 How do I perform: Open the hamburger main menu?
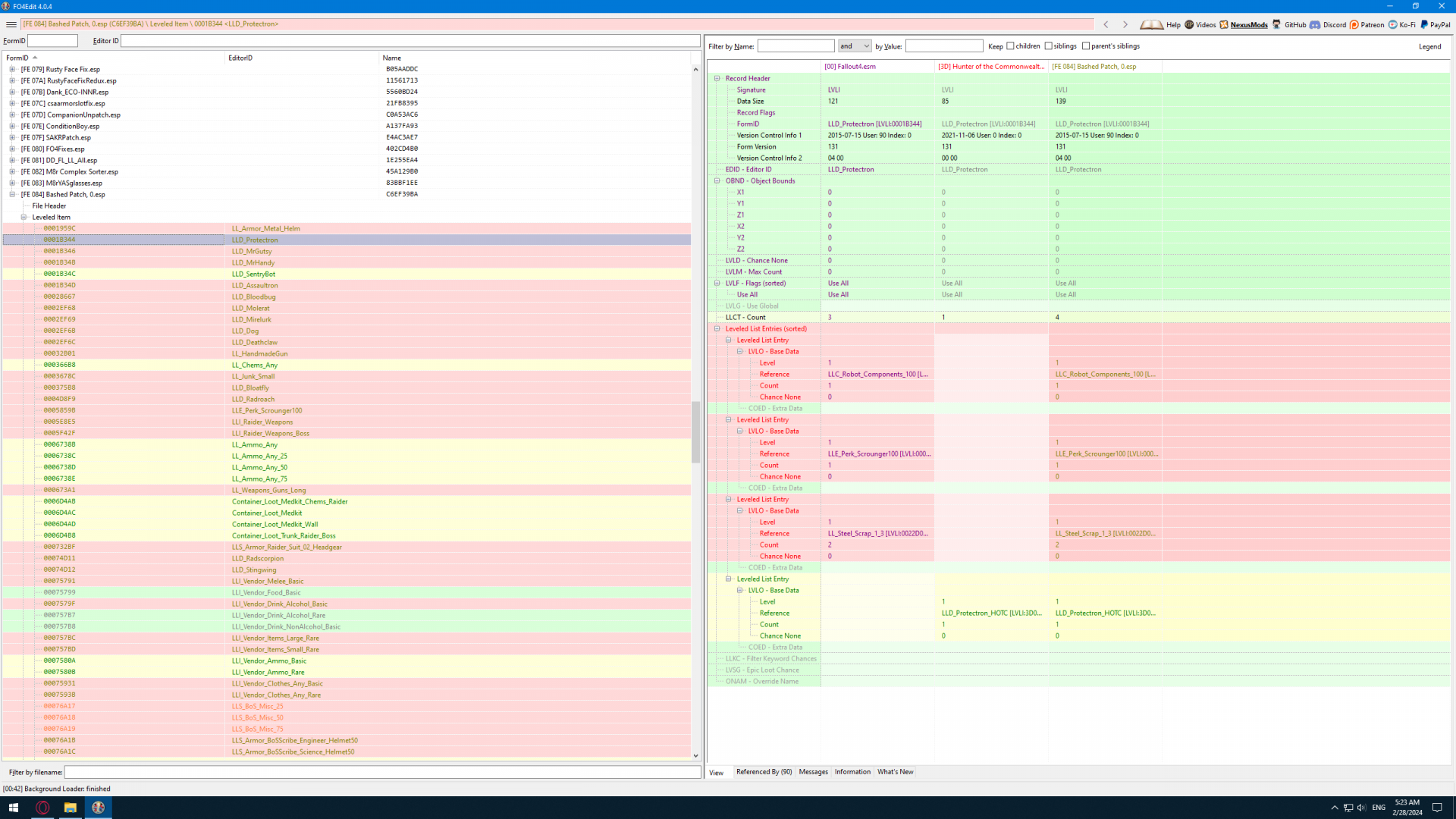(x=11, y=24)
